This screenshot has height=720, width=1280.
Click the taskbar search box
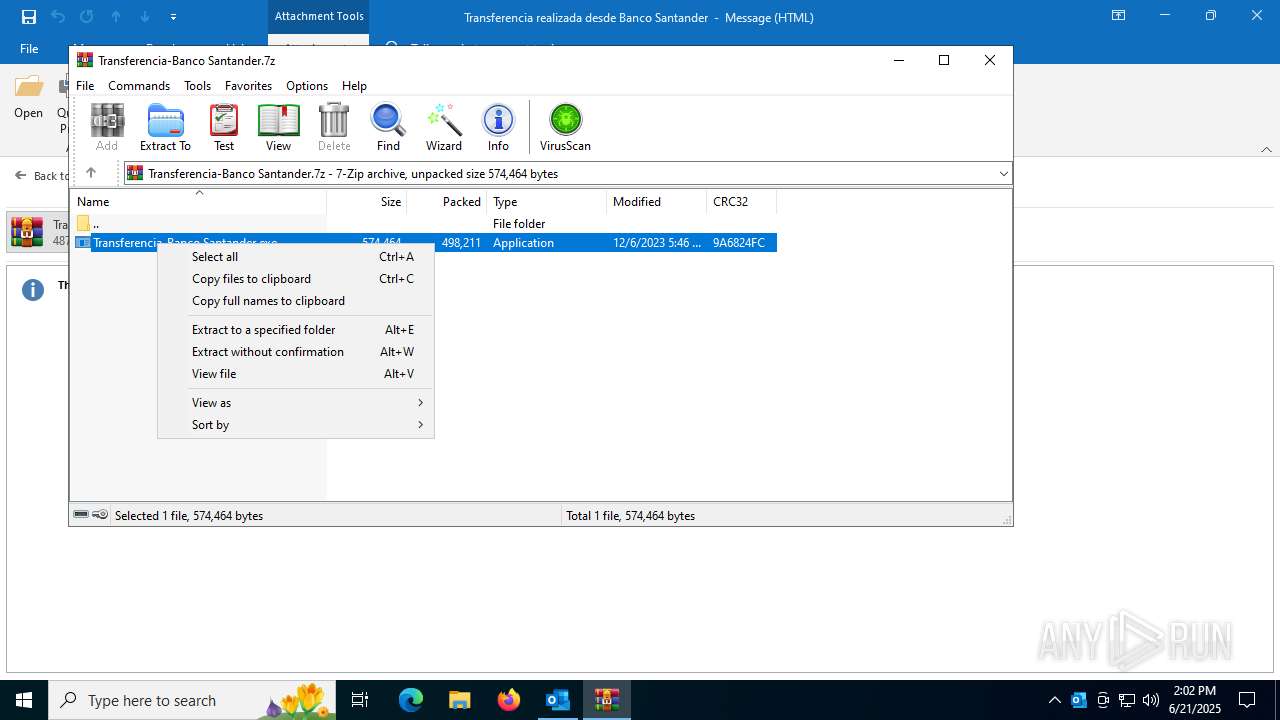[x=191, y=700]
